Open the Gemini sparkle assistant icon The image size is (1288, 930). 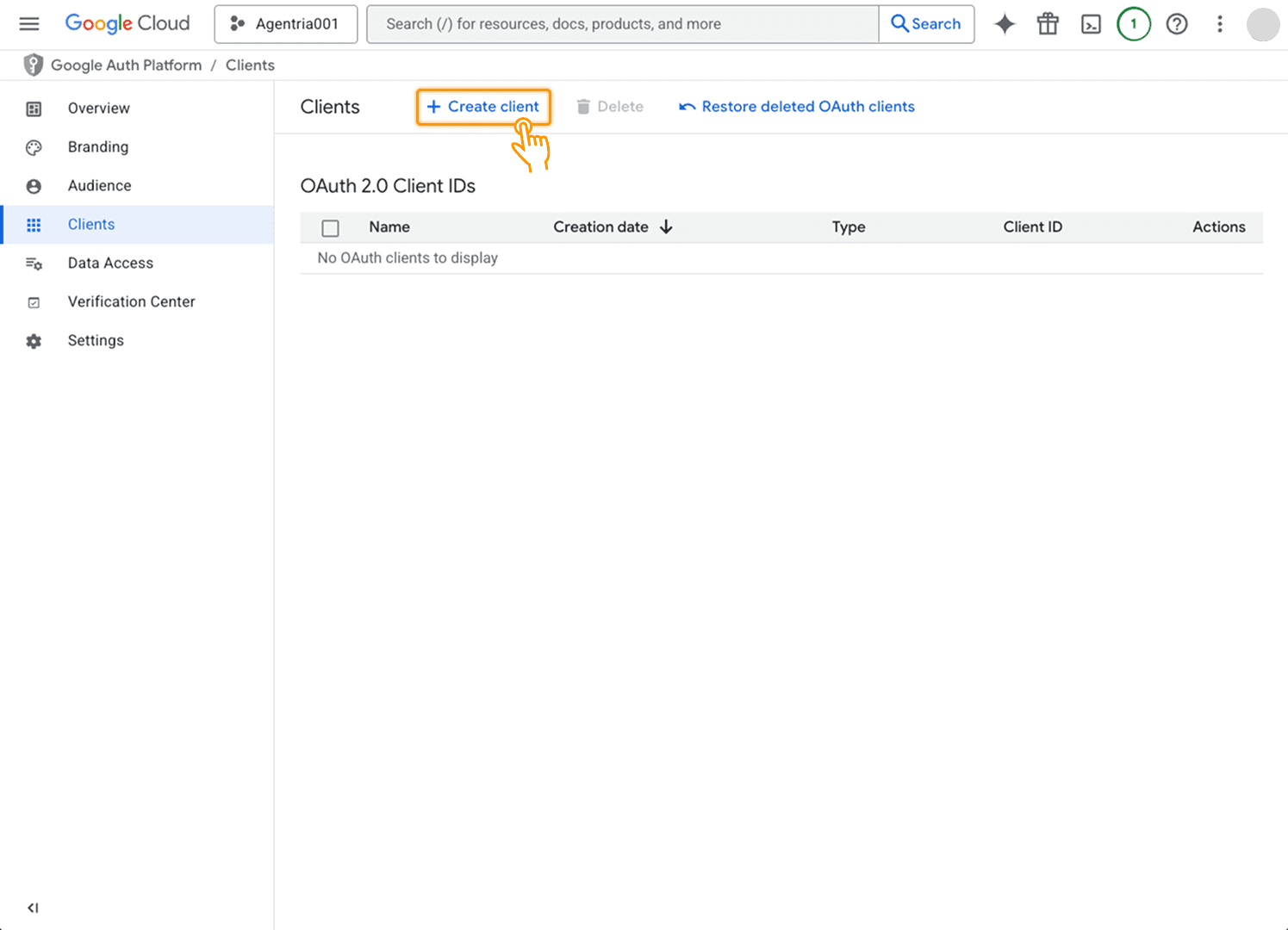1005,24
